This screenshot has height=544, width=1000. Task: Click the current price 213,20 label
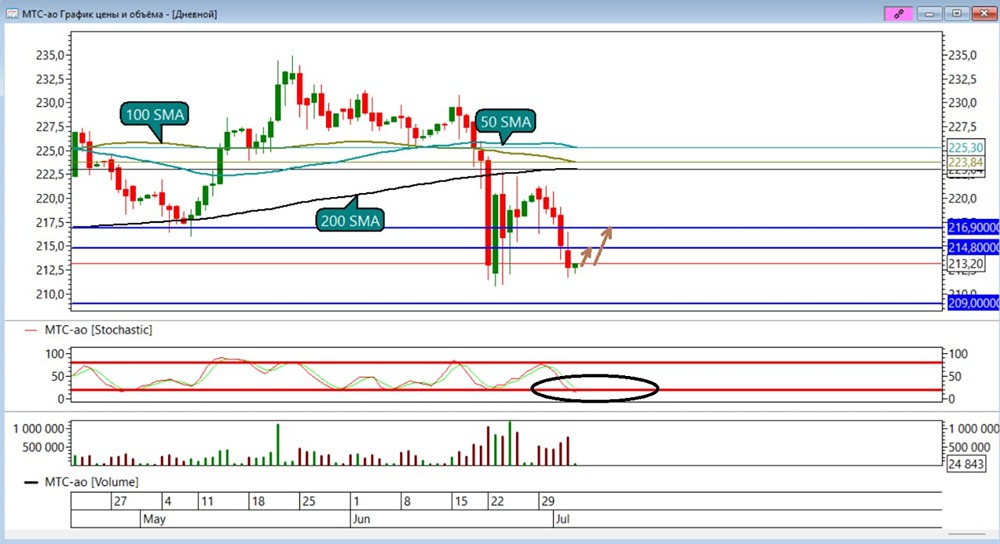pos(966,263)
